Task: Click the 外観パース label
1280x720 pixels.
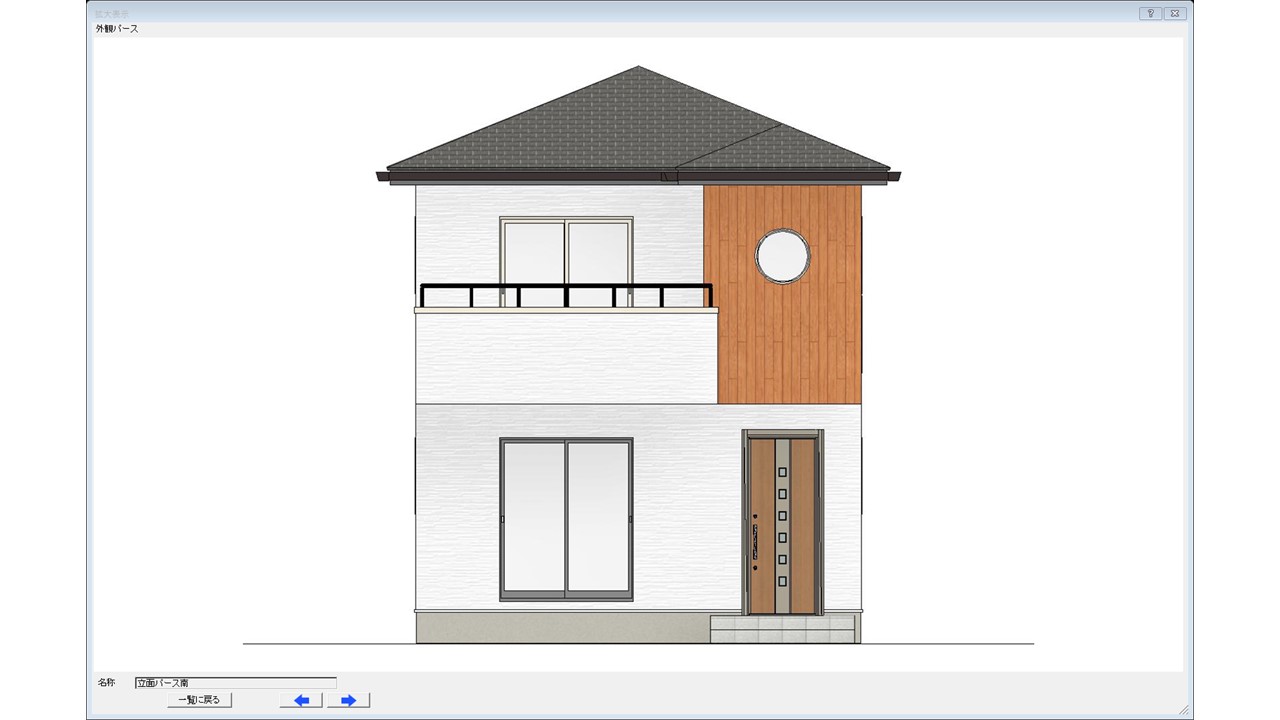Action: tap(117, 29)
